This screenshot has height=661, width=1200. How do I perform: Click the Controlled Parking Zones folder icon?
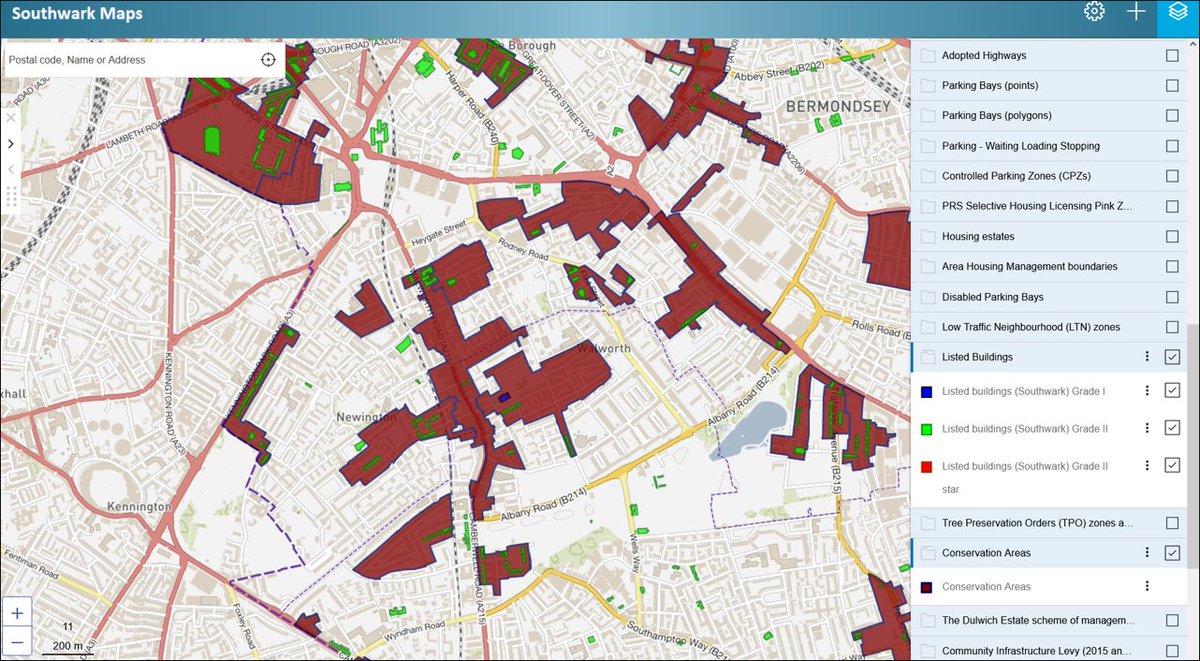click(927, 176)
